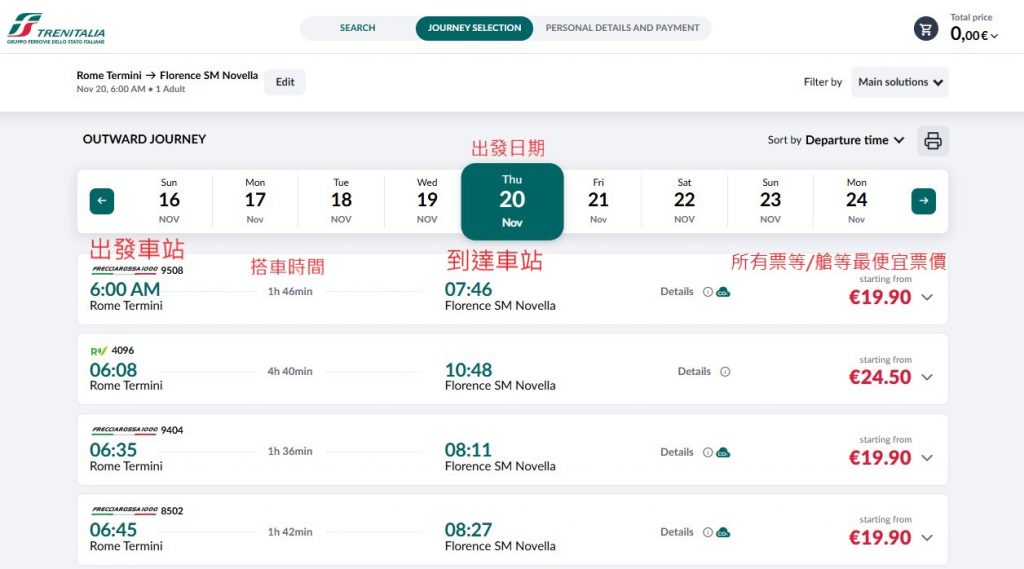Open the Main solutions filter dropdown
The width and height of the screenshot is (1024, 569).
(x=900, y=82)
